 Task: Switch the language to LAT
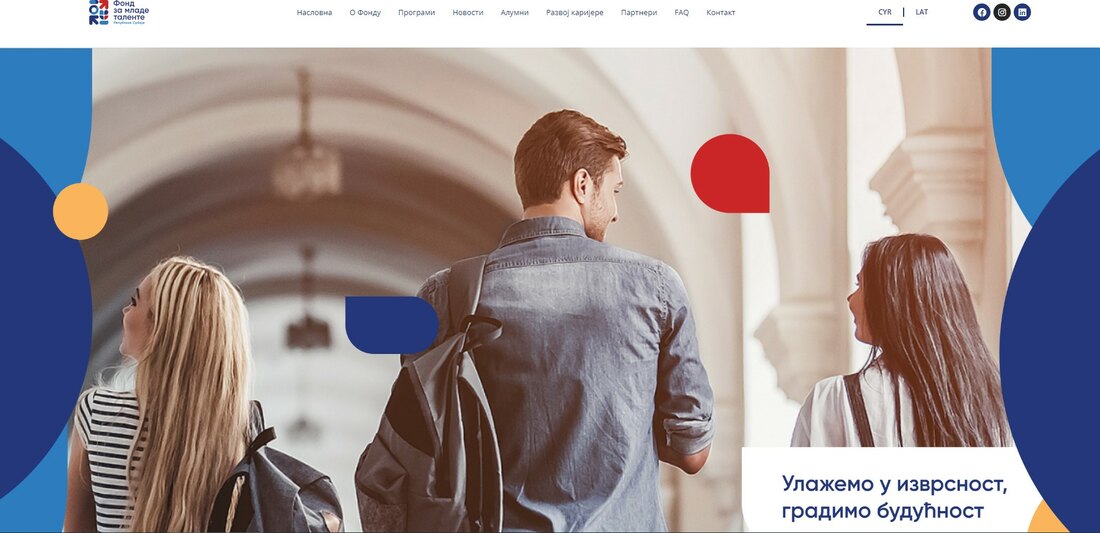pyautogui.click(x=922, y=12)
